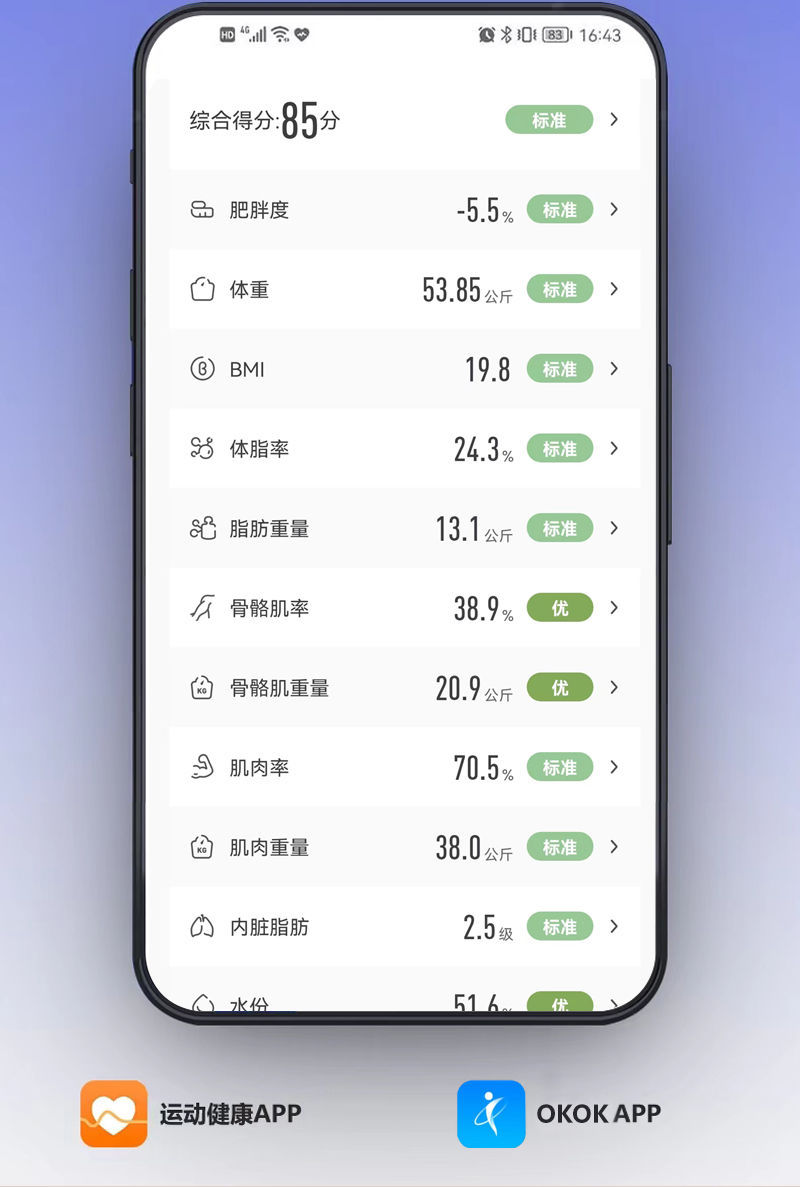
Task: Expand the 体重 row chevron
Action: (x=614, y=289)
